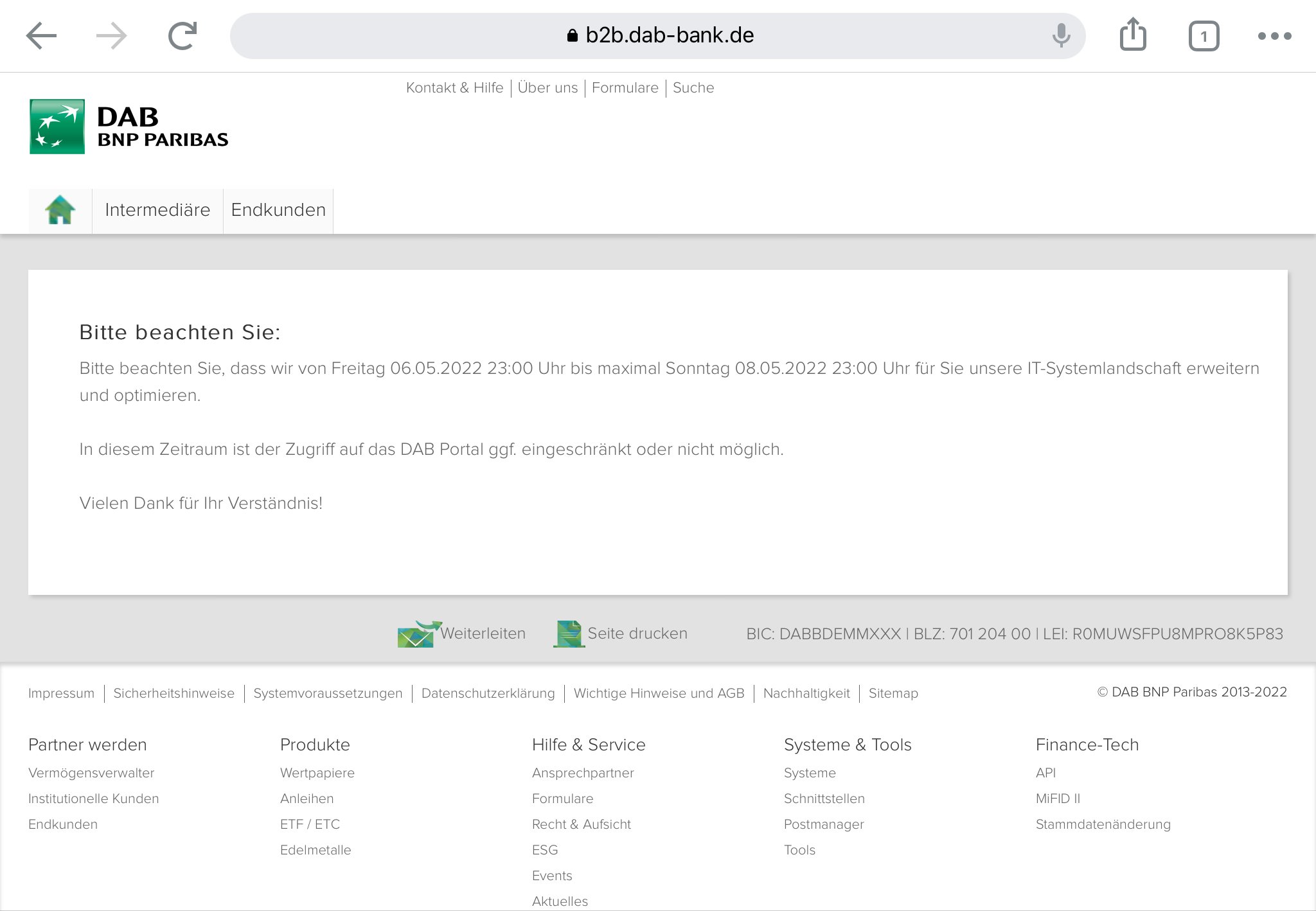Open the Endkunden navigation tab

coord(278,210)
